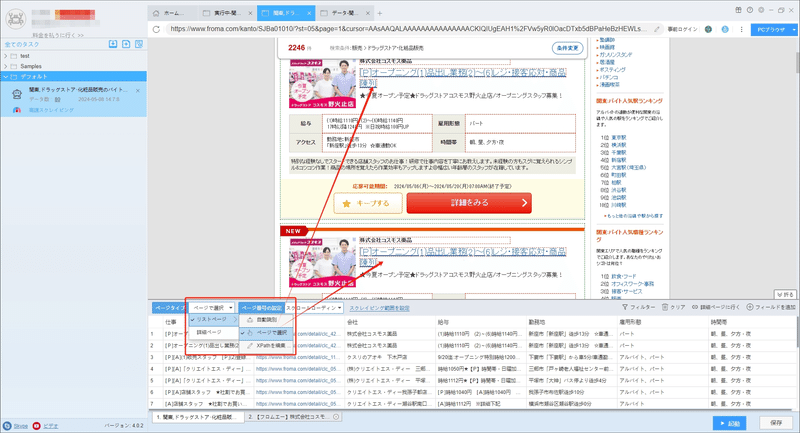Click the 給与 column header
The height and width of the screenshot is (433, 800).
[x=481, y=322]
